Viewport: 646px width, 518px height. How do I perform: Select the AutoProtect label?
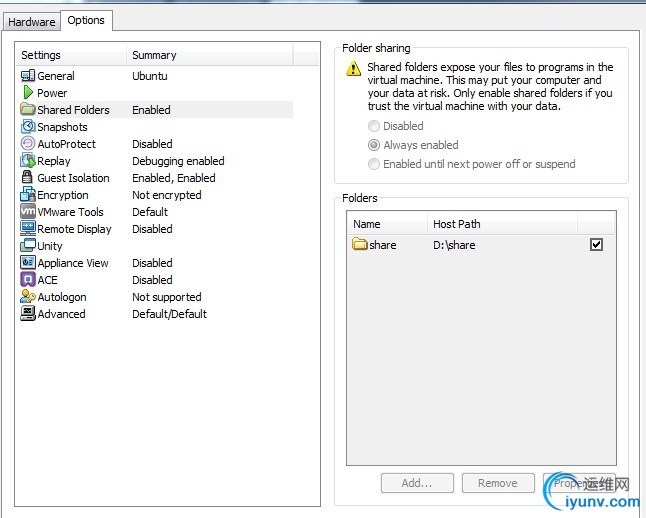tap(66, 144)
